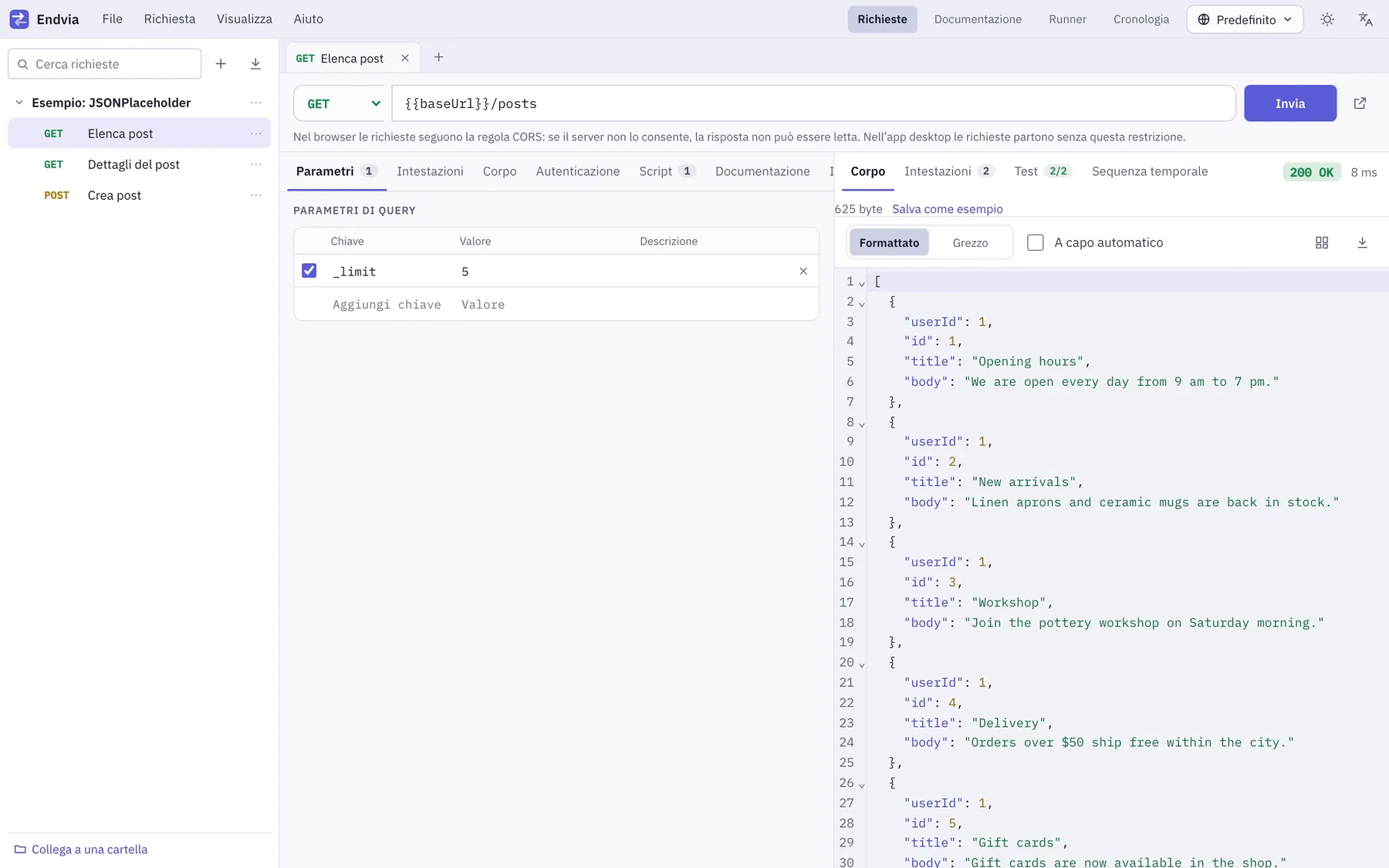Remove the _limit query parameter row
The image size is (1389, 868).
click(803, 271)
